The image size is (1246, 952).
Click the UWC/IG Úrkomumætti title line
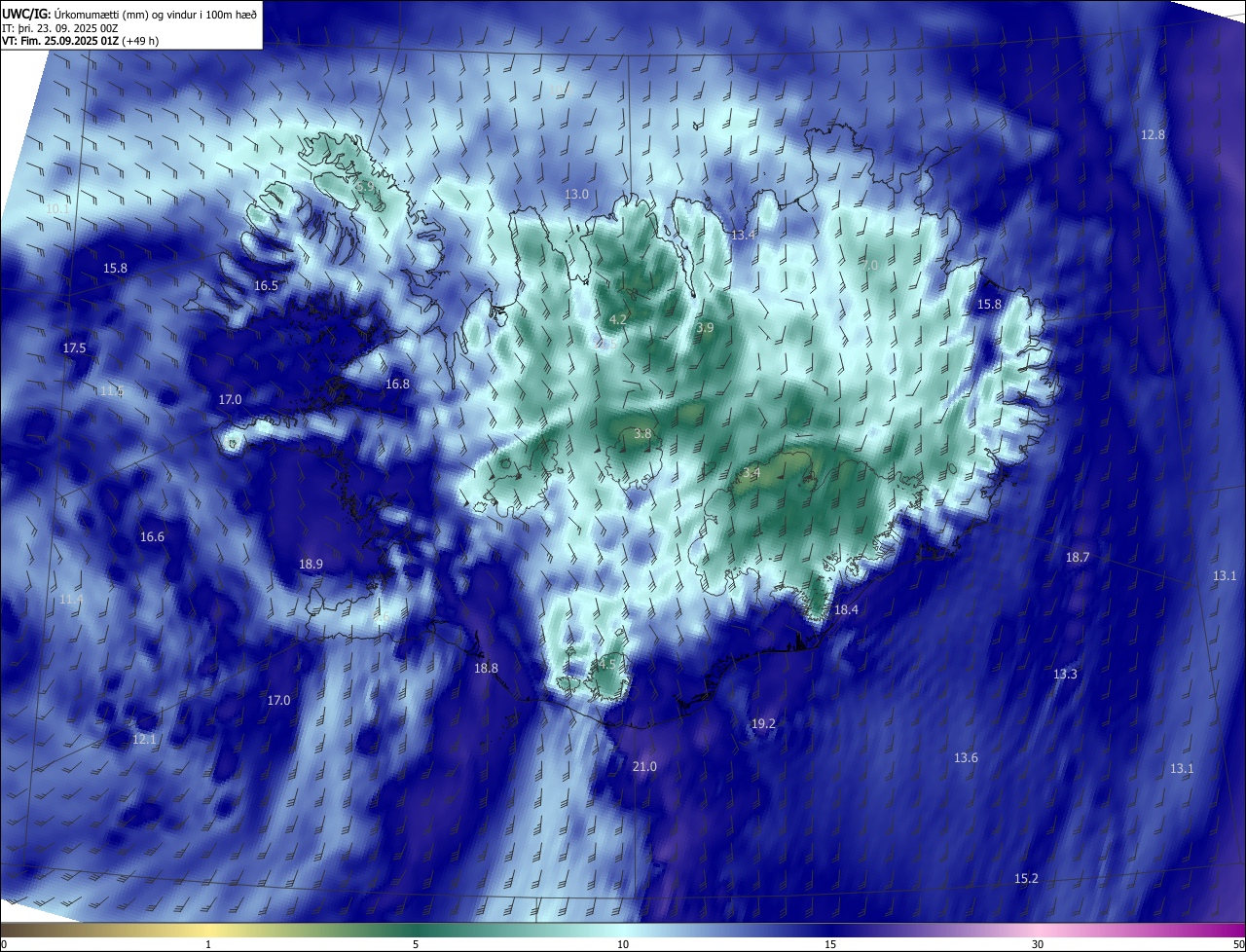pyautogui.click(x=129, y=14)
